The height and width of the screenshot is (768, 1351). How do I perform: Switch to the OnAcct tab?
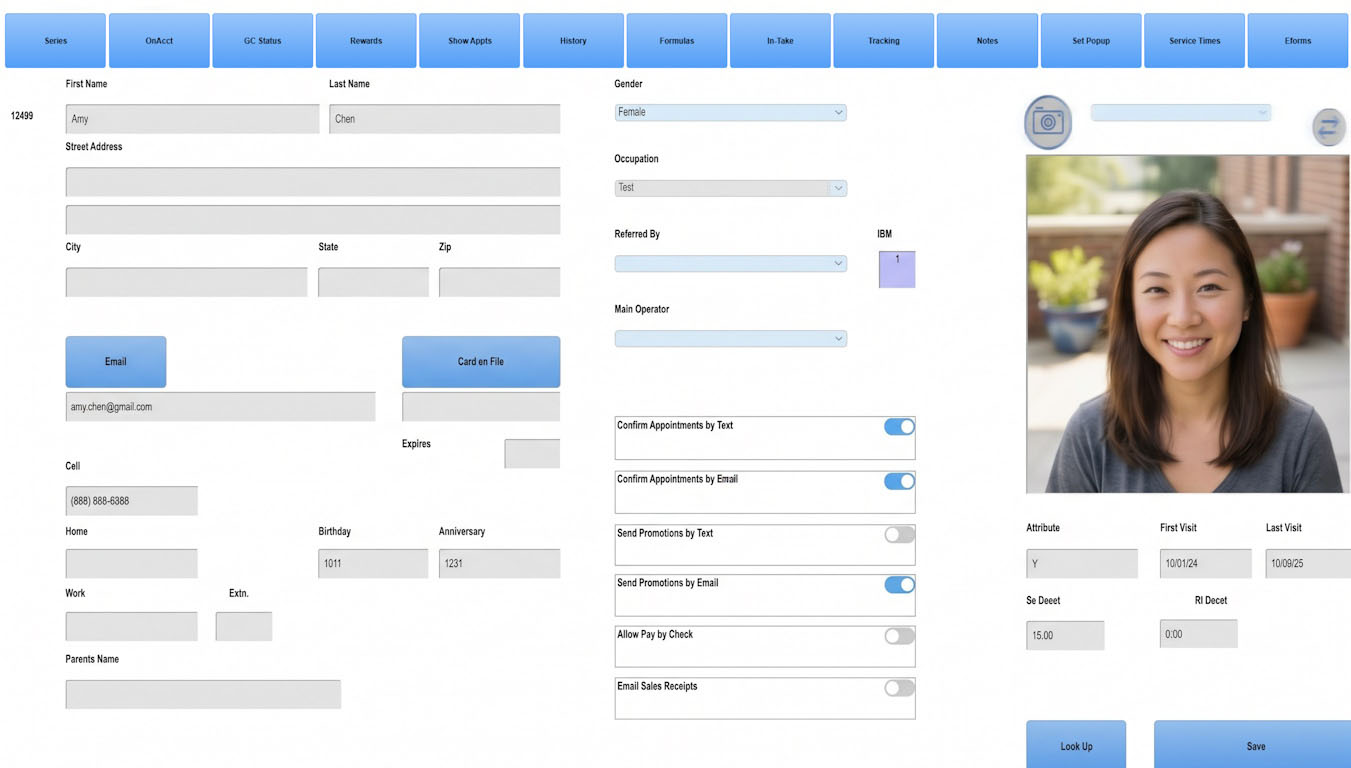pos(159,41)
